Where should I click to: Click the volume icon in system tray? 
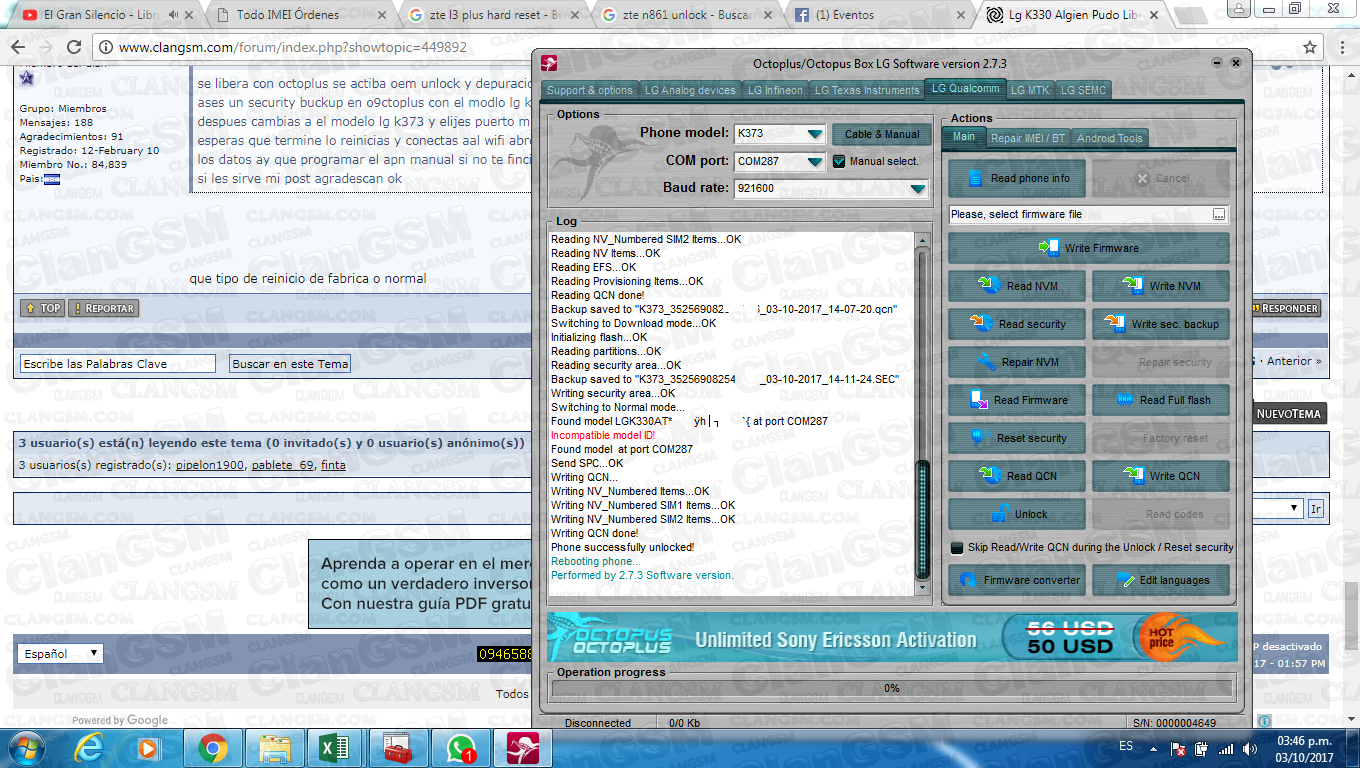click(1250, 748)
